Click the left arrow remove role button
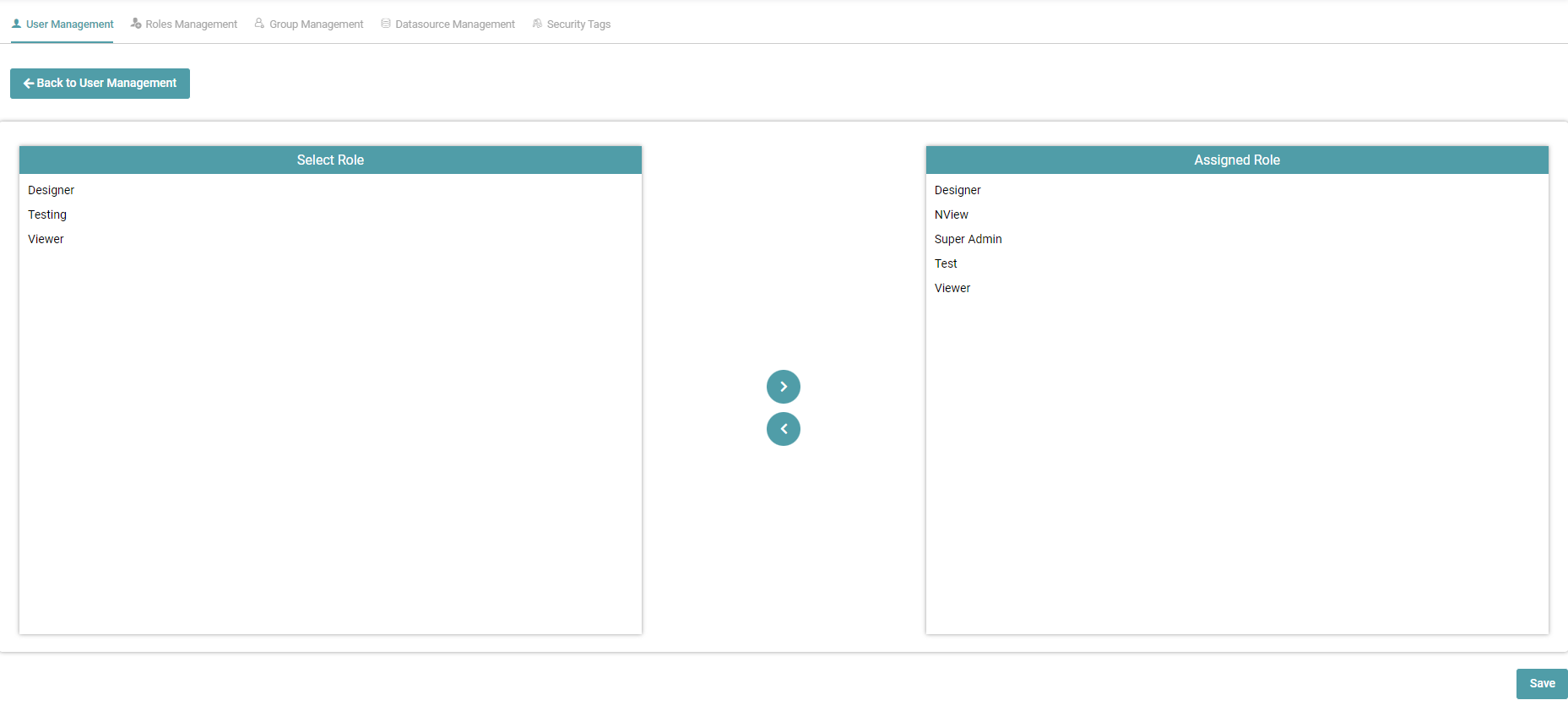1568x711 pixels. pos(783,429)
